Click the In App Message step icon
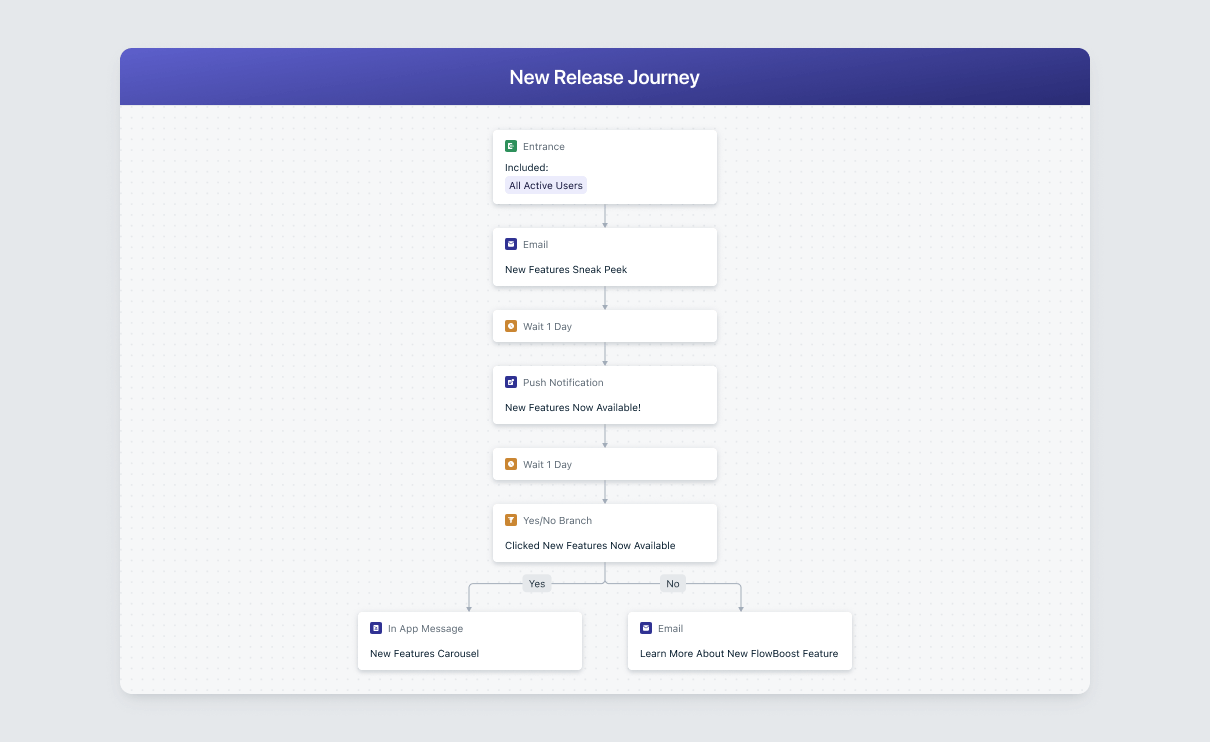Image resolution: width=1210 pixels, height=742 pixels. pos(376,628)
